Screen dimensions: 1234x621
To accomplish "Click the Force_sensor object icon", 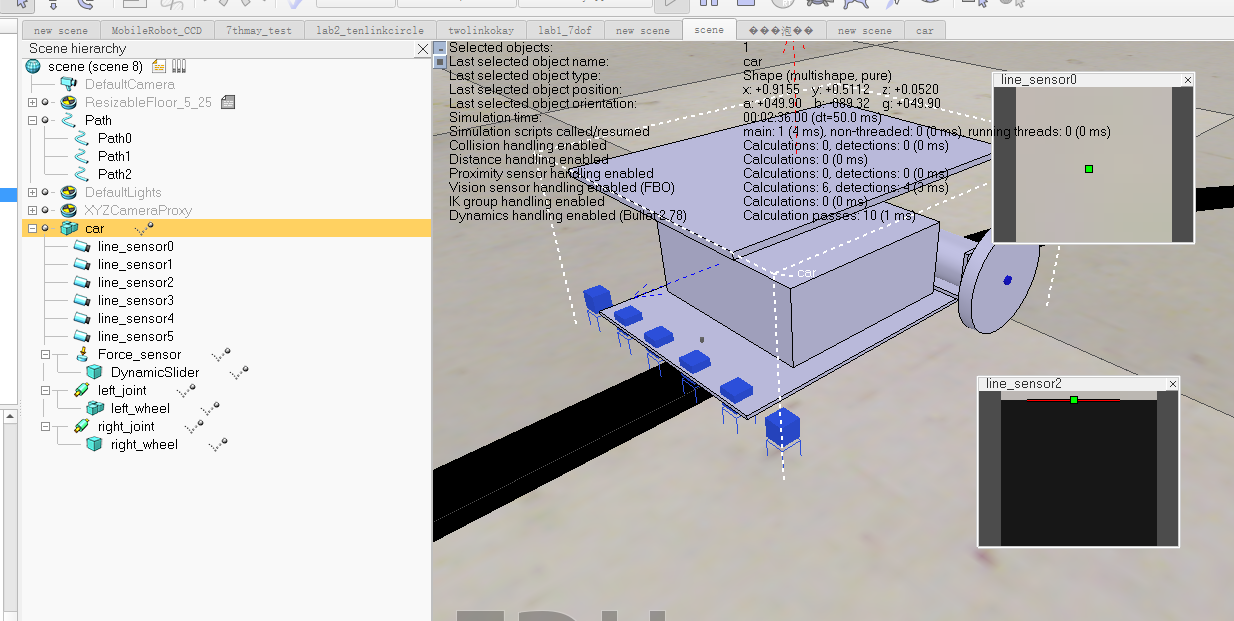I will coord(82,355).
